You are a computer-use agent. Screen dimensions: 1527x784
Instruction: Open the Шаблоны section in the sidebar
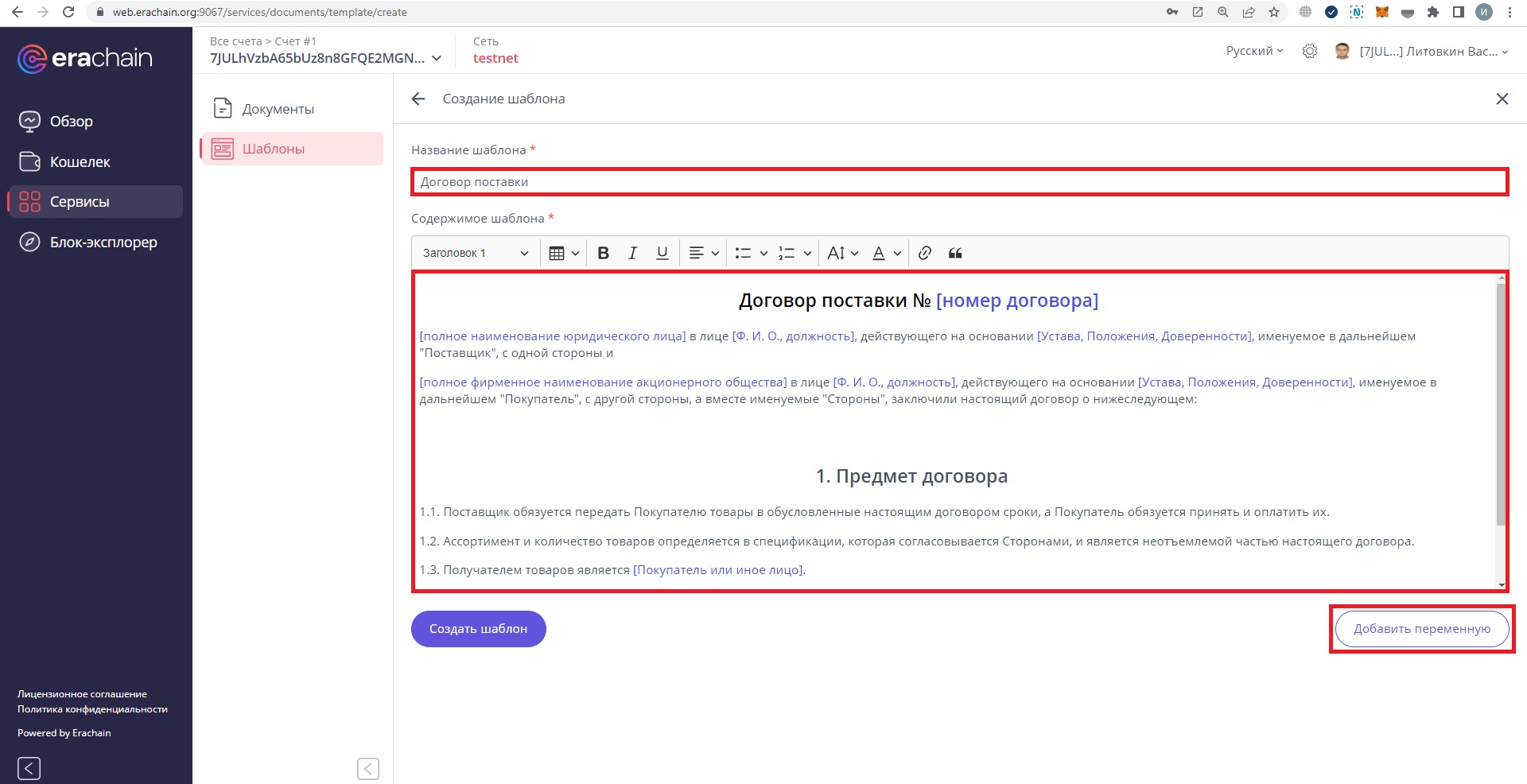tap(274, 148)
